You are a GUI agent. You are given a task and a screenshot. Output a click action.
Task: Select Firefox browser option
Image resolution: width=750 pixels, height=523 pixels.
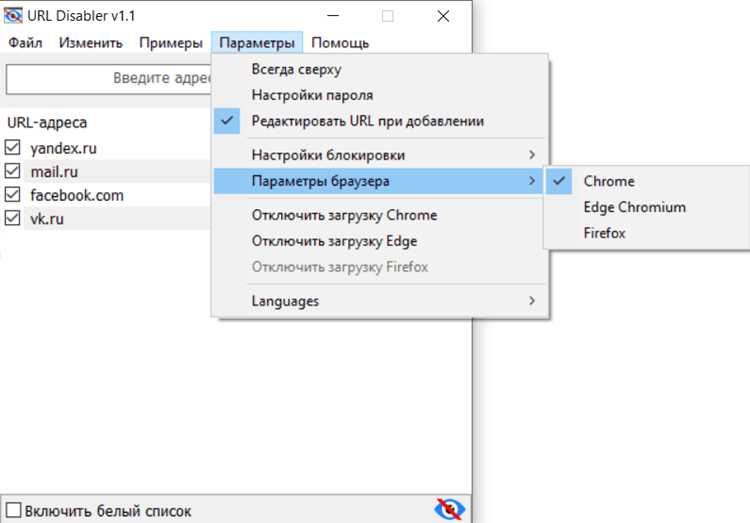click(647, 233)
